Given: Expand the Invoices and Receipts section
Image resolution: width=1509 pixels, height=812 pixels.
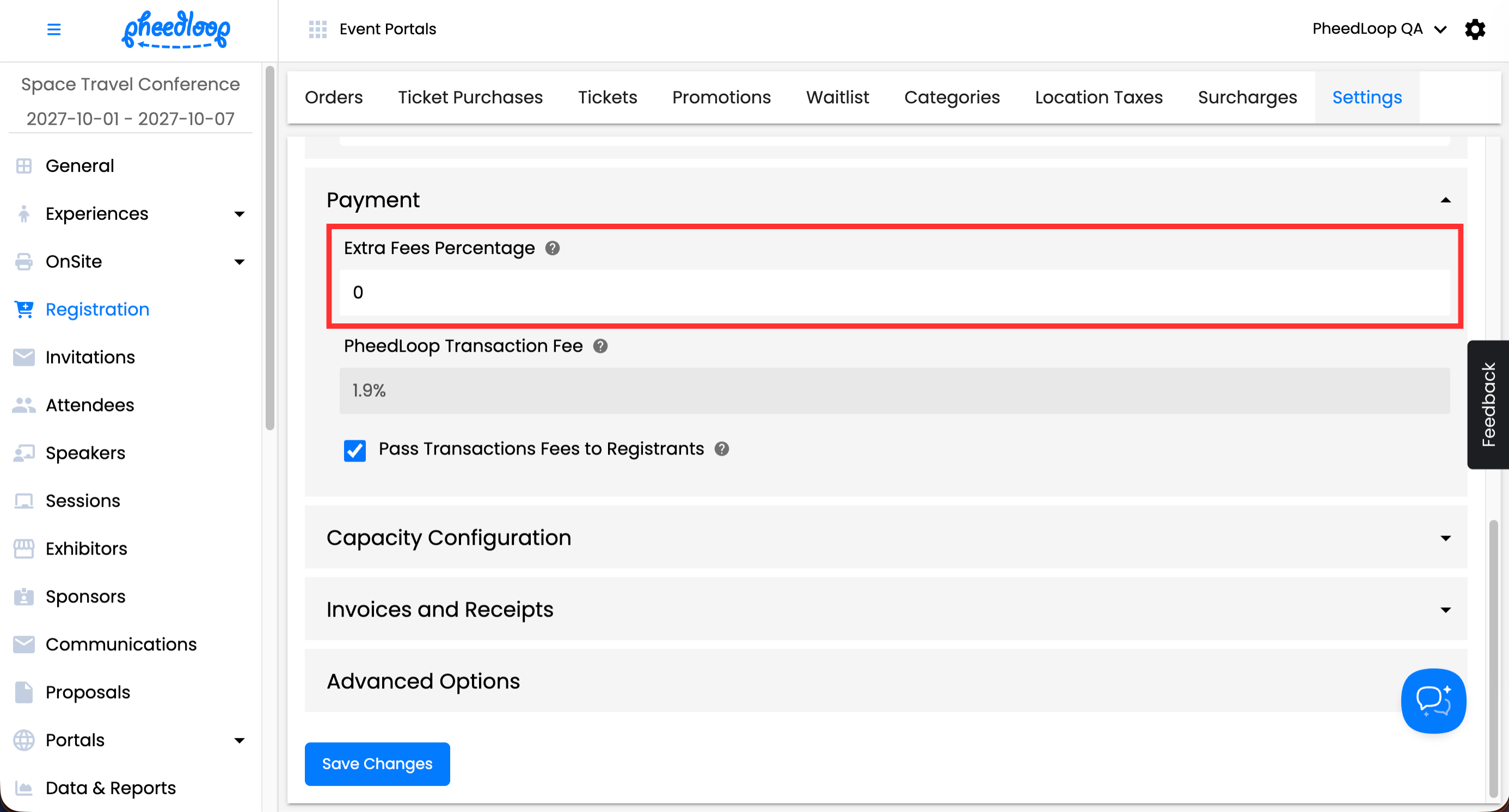Looking at the screenshot, I should (x=1445, y=610).
